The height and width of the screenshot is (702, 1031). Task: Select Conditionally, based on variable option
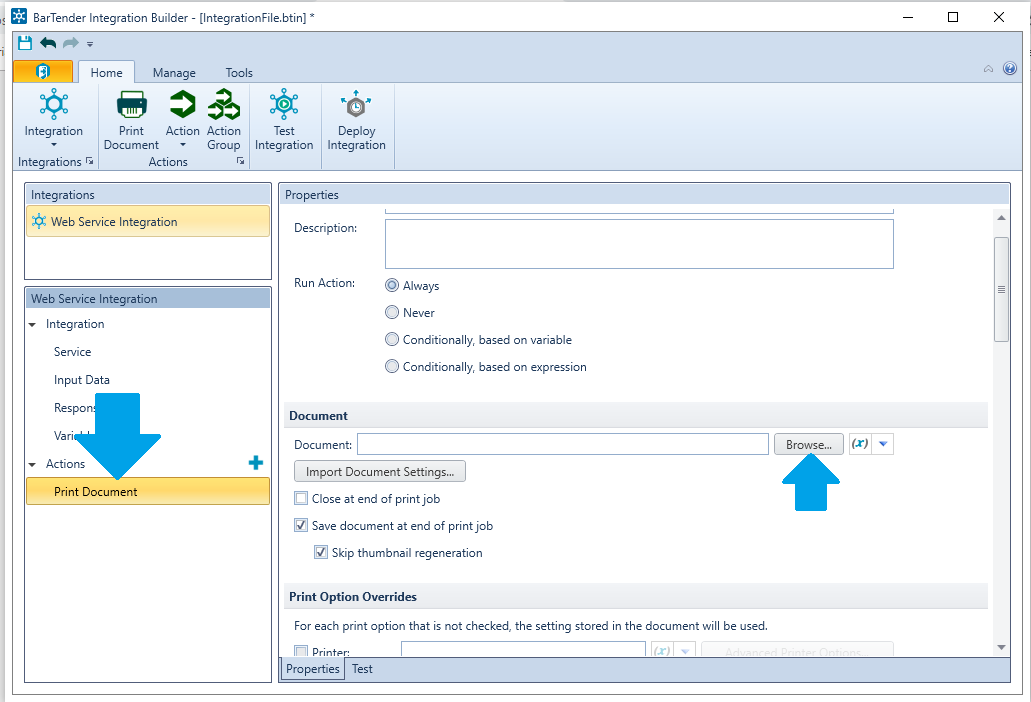tap(392, 339)
